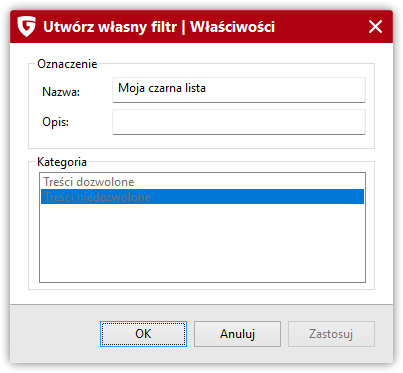The image size is (403, 373).
Task: Click the text 'Moja czarna lista'
Action: pos(162,88)
